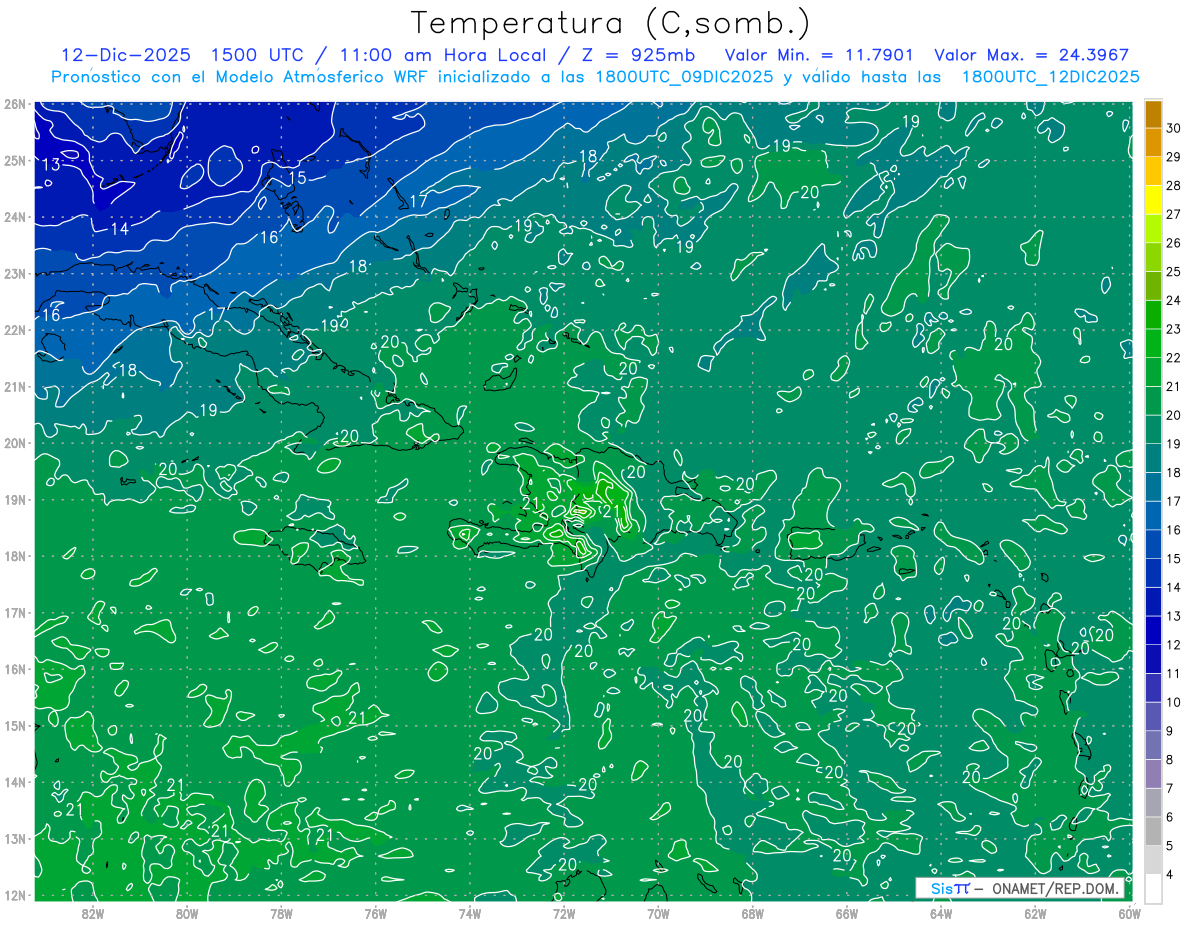The width and height of the screenshot is (1200, 927).
Task: Click the color bar label '11'
Action: [x=1174, y=674]
